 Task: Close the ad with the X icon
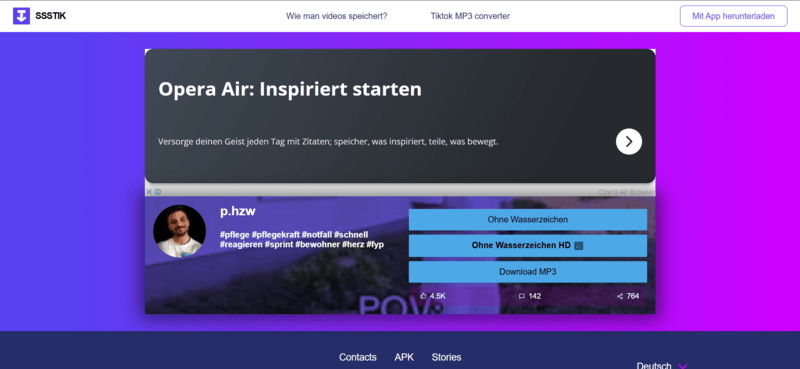(x=149, y=192)
